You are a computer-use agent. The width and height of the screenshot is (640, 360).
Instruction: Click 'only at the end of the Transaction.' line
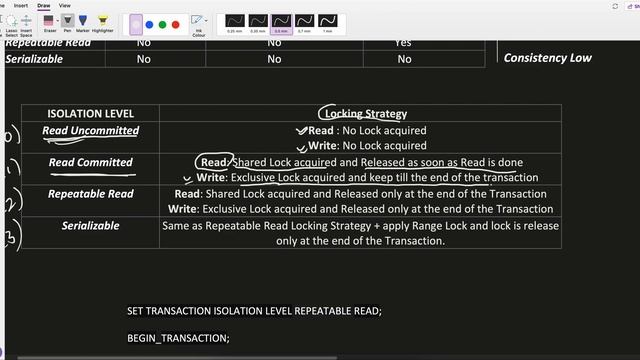[360, 241]
